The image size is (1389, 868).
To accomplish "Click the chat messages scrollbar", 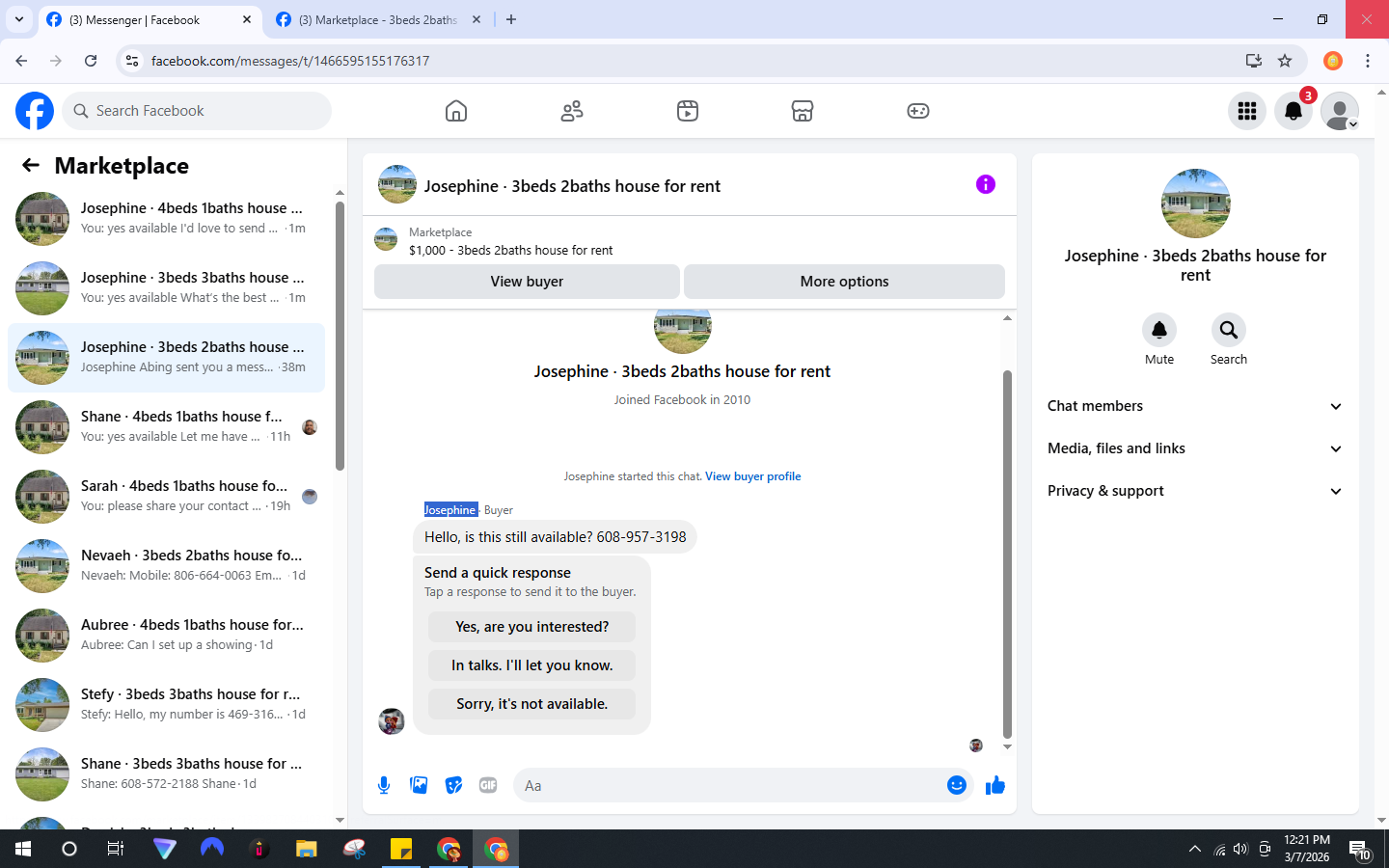I will click(x=1007, y=554).
